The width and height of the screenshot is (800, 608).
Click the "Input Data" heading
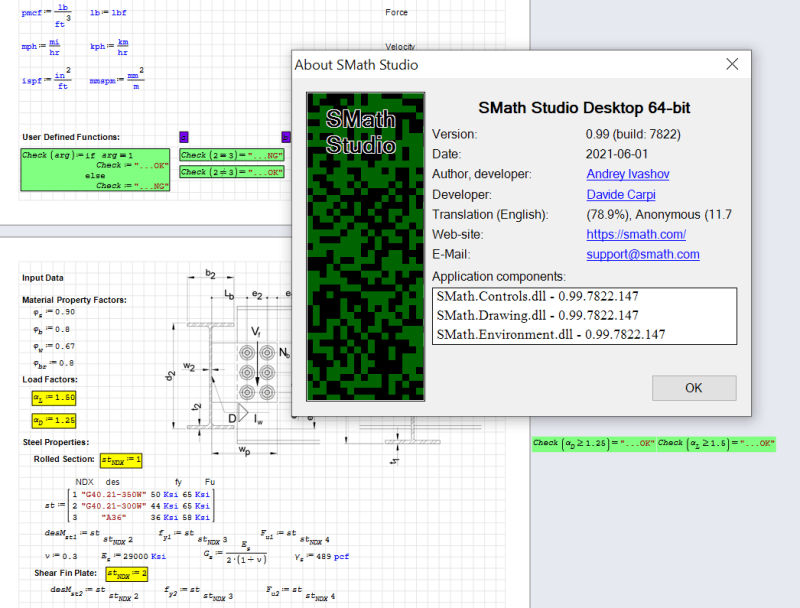point(43,277)
